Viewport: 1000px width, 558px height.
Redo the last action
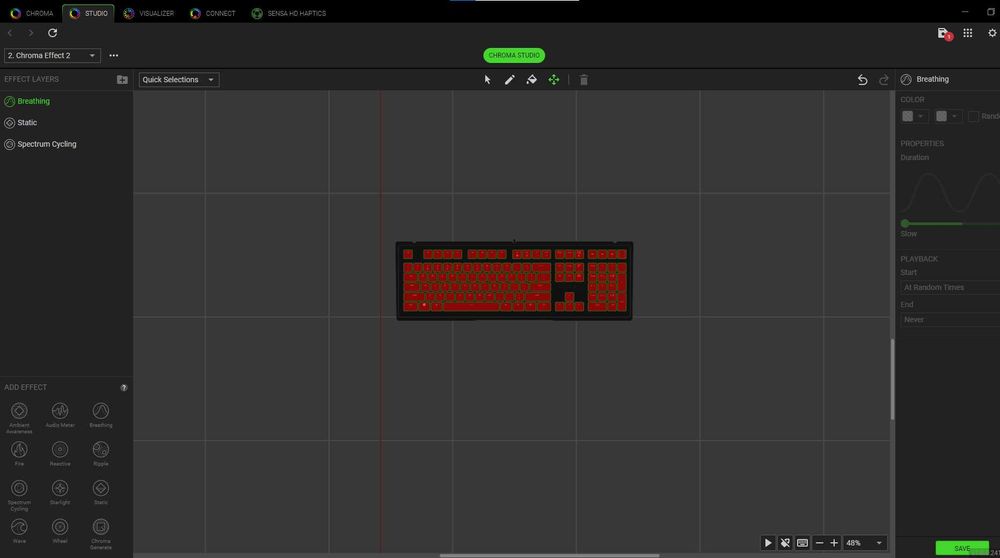pos(884,80)
